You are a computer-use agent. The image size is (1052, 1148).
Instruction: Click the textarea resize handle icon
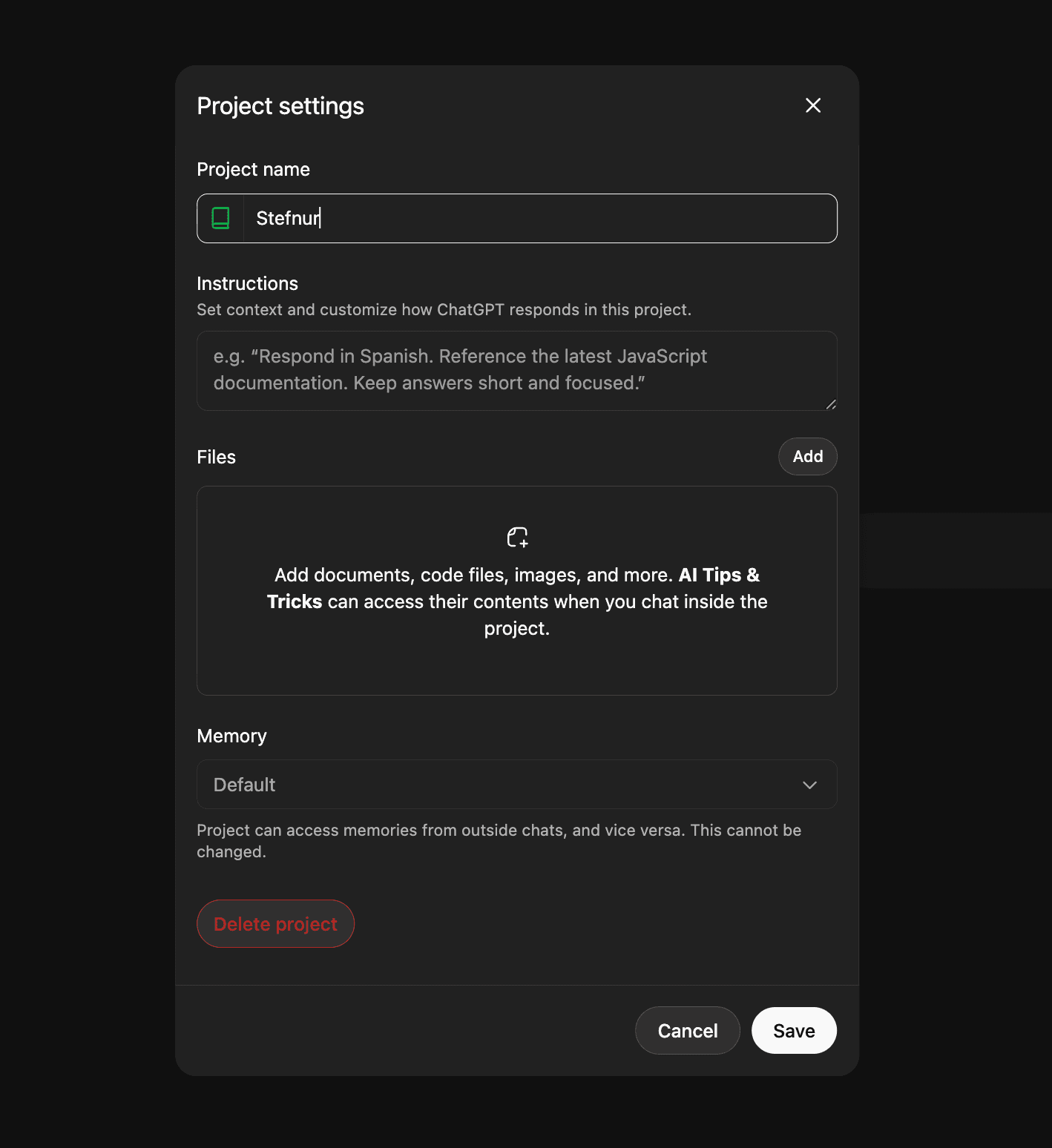[x=831, y=404]
